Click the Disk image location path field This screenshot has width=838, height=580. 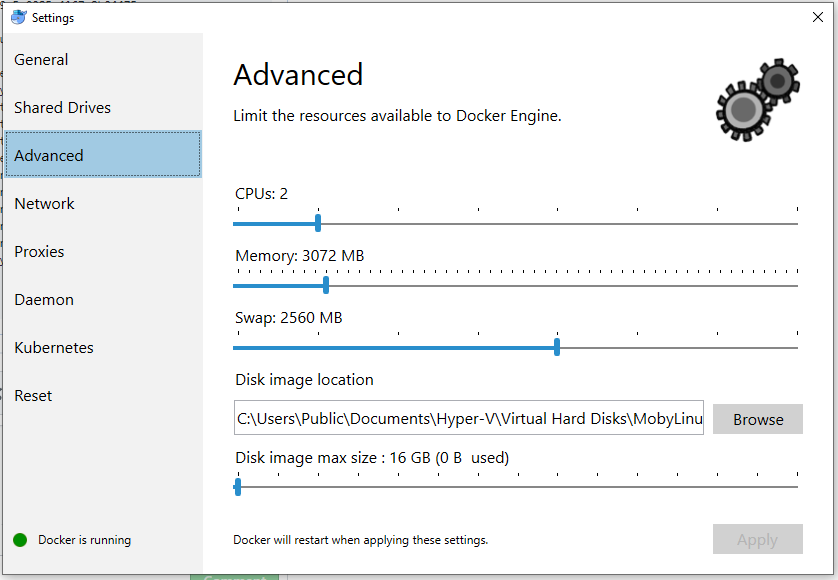tap(469, 418)
